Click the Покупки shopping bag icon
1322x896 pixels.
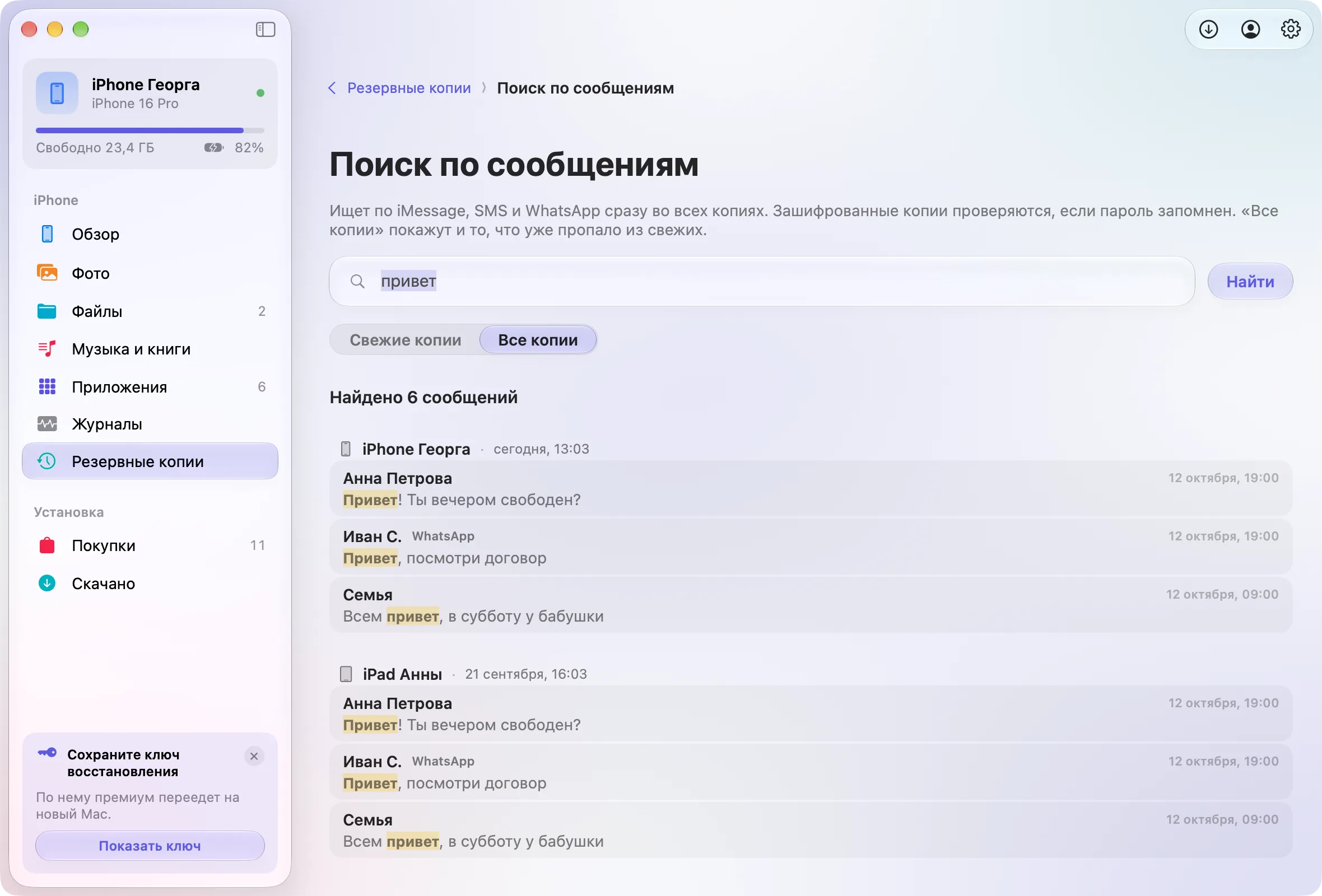click(x=47, y=545)
